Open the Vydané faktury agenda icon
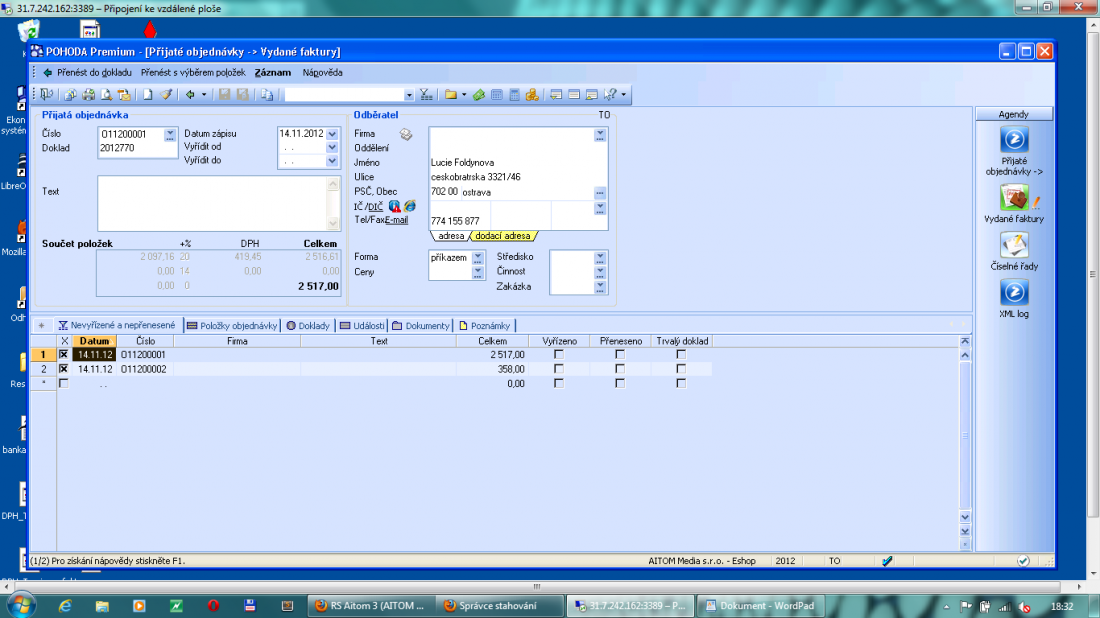 pos(1014,198)
